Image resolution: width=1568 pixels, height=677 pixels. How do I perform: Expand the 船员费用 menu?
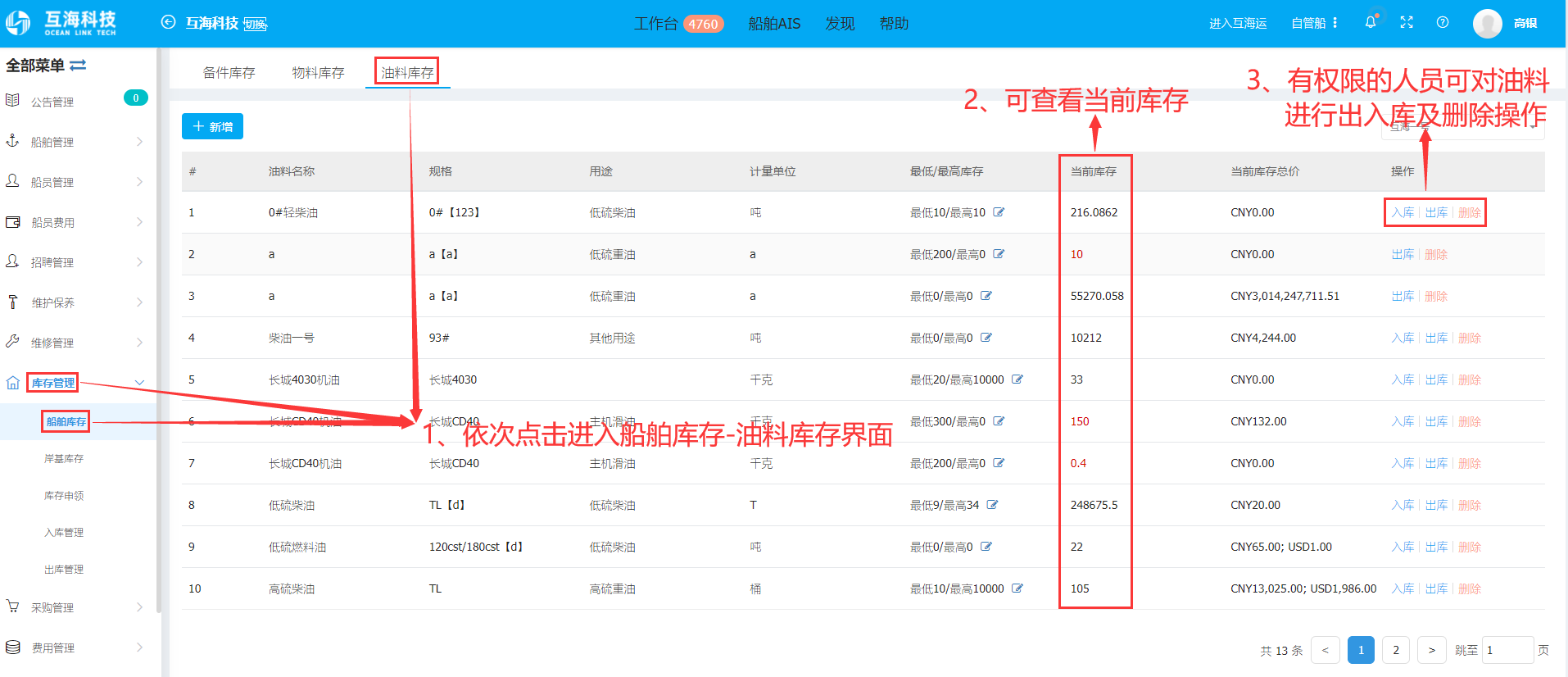click(139, 222)
